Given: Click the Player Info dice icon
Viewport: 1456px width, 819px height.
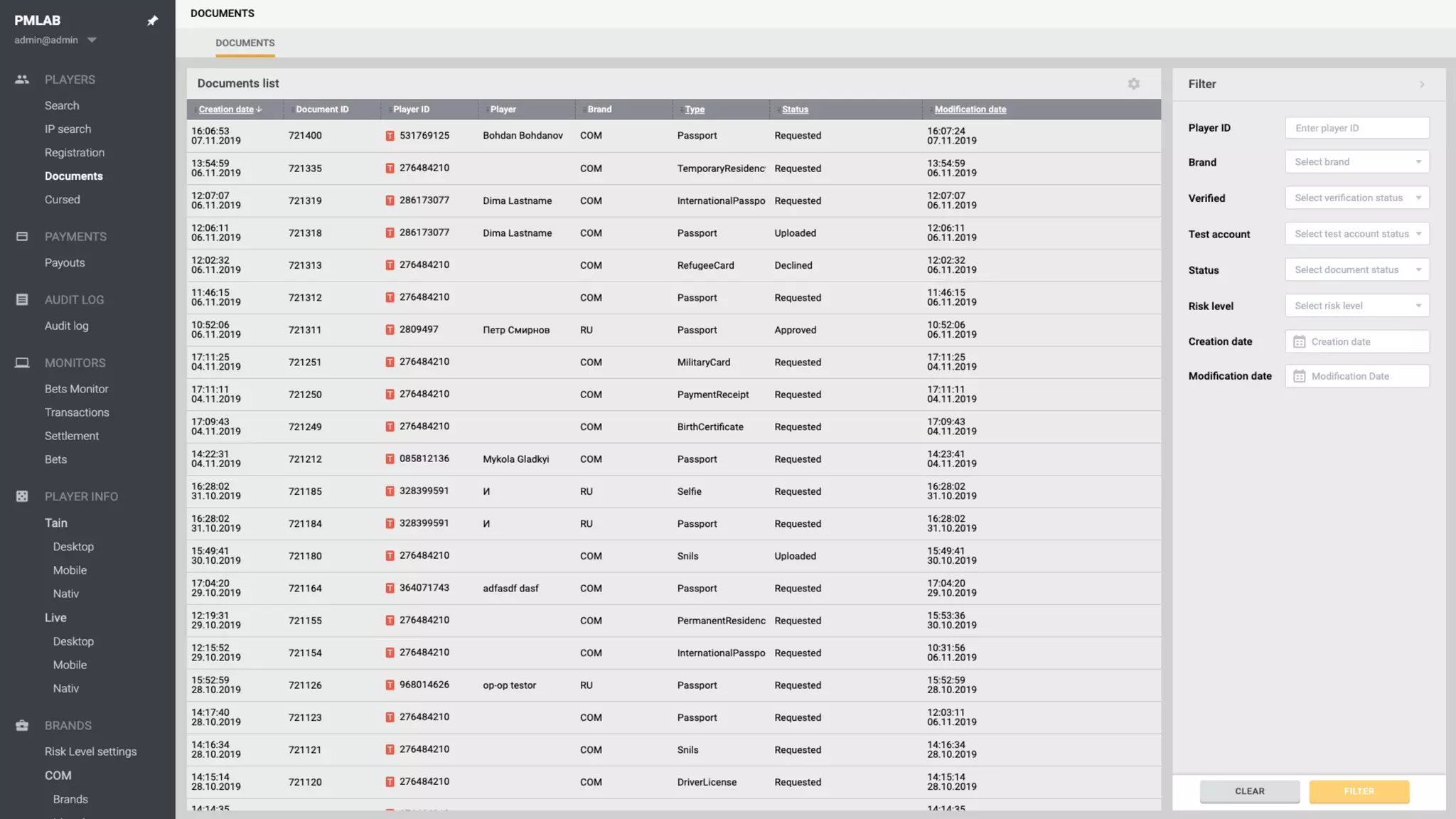Looking at the screenshot, I should (x=22, y=496).
